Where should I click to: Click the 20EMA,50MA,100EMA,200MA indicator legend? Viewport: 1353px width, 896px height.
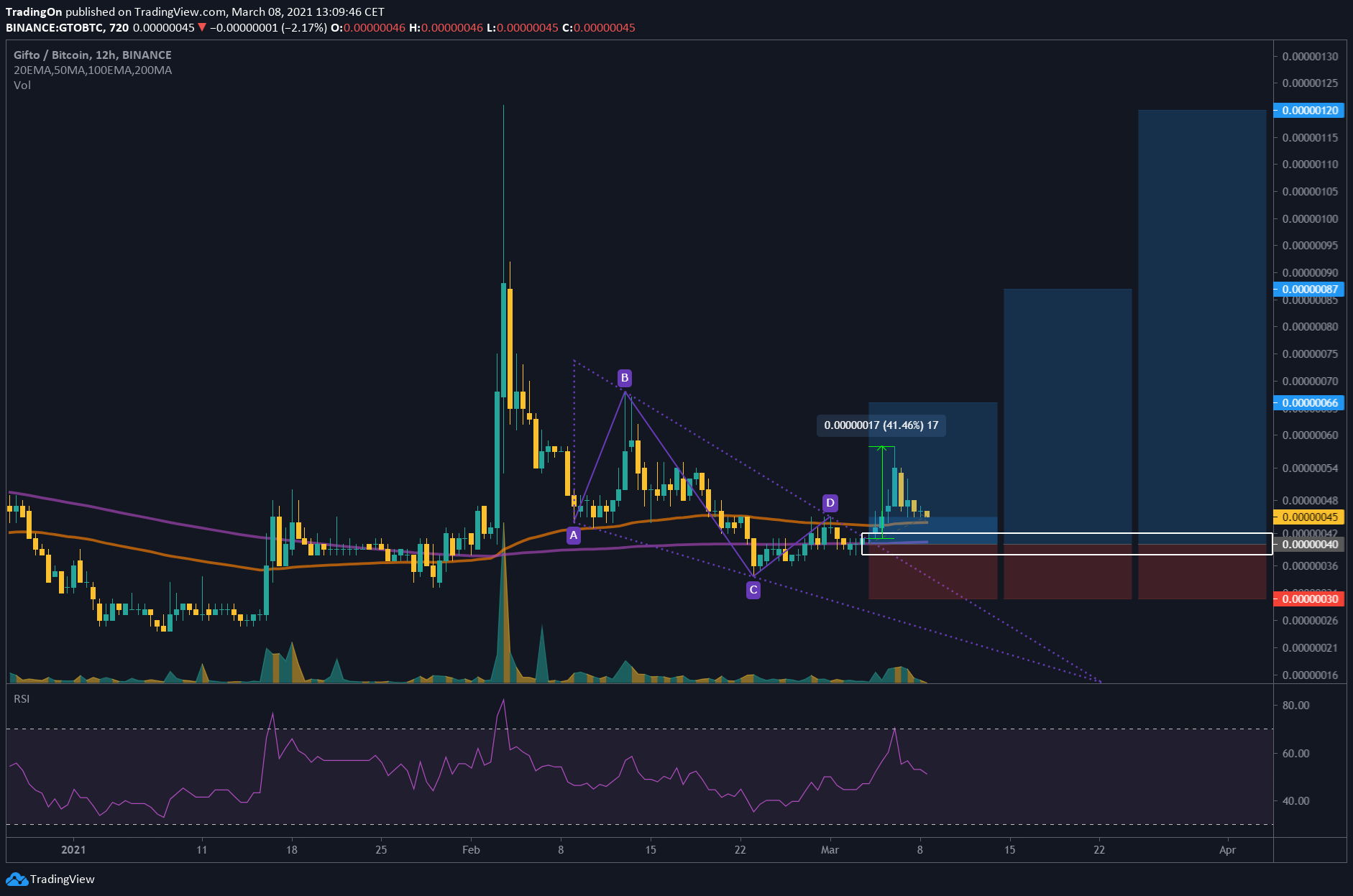point(93,70)
